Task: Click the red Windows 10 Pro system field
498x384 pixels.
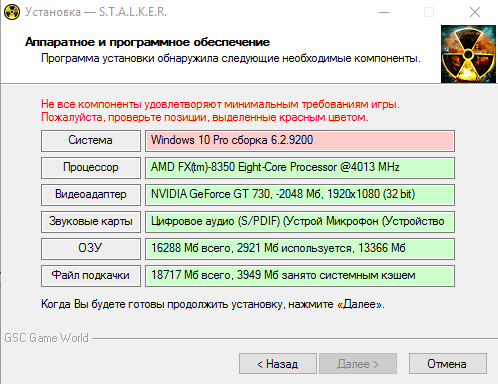Action: point(300,141)
